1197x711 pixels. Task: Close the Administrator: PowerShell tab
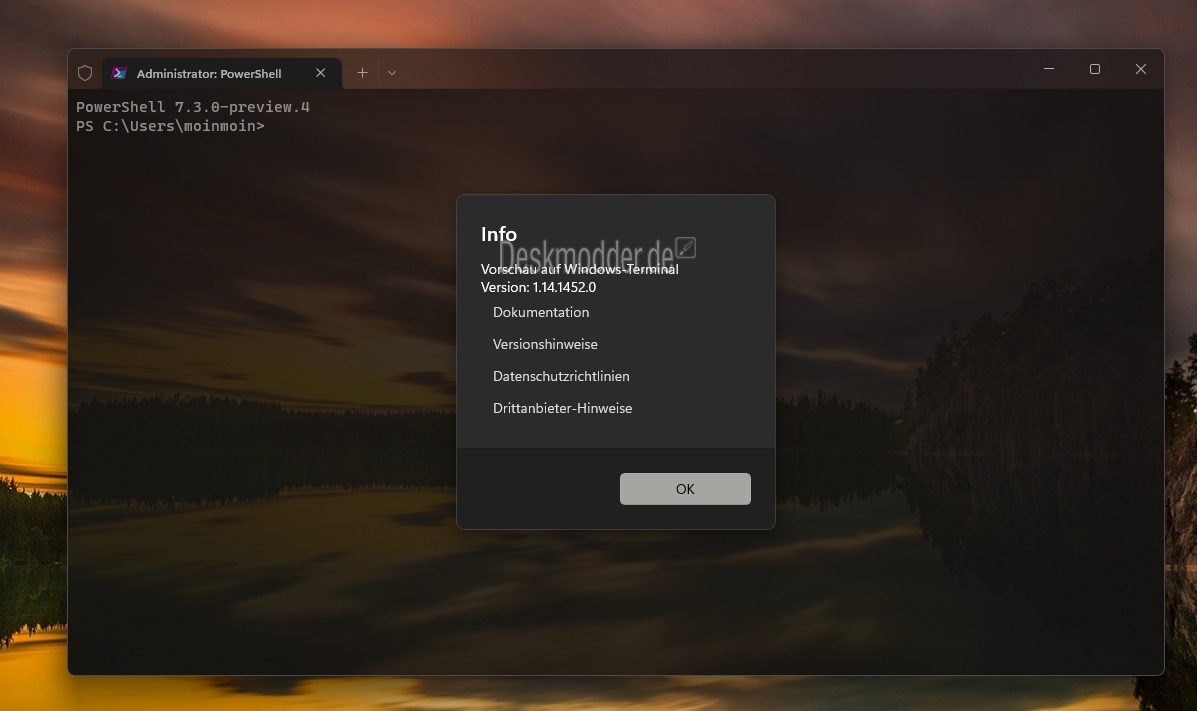[321, 73]
